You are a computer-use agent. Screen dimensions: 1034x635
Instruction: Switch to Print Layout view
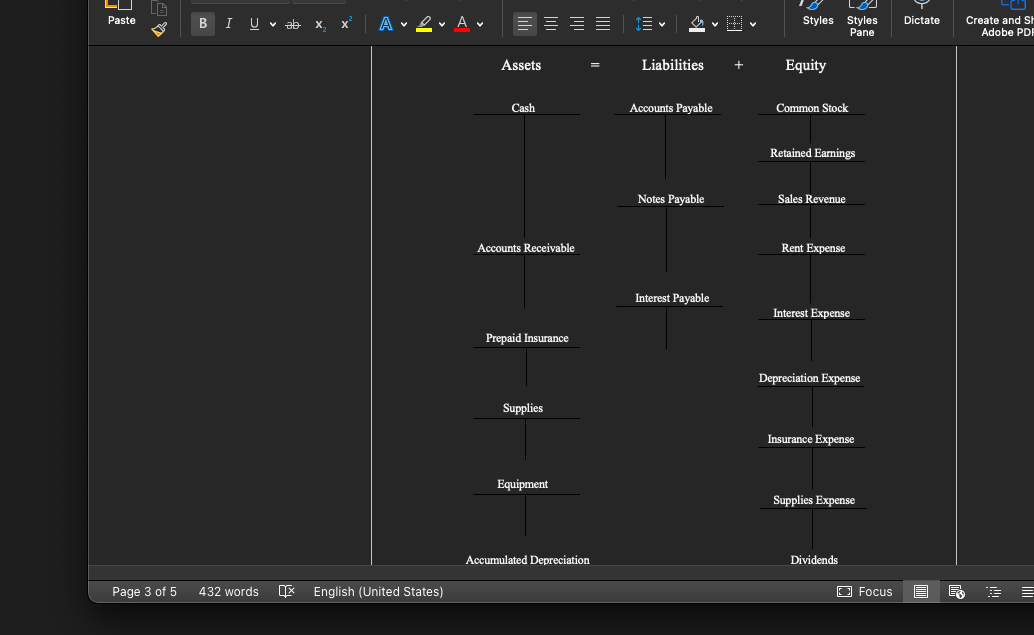pyautogui.click(x=921, y=591)
